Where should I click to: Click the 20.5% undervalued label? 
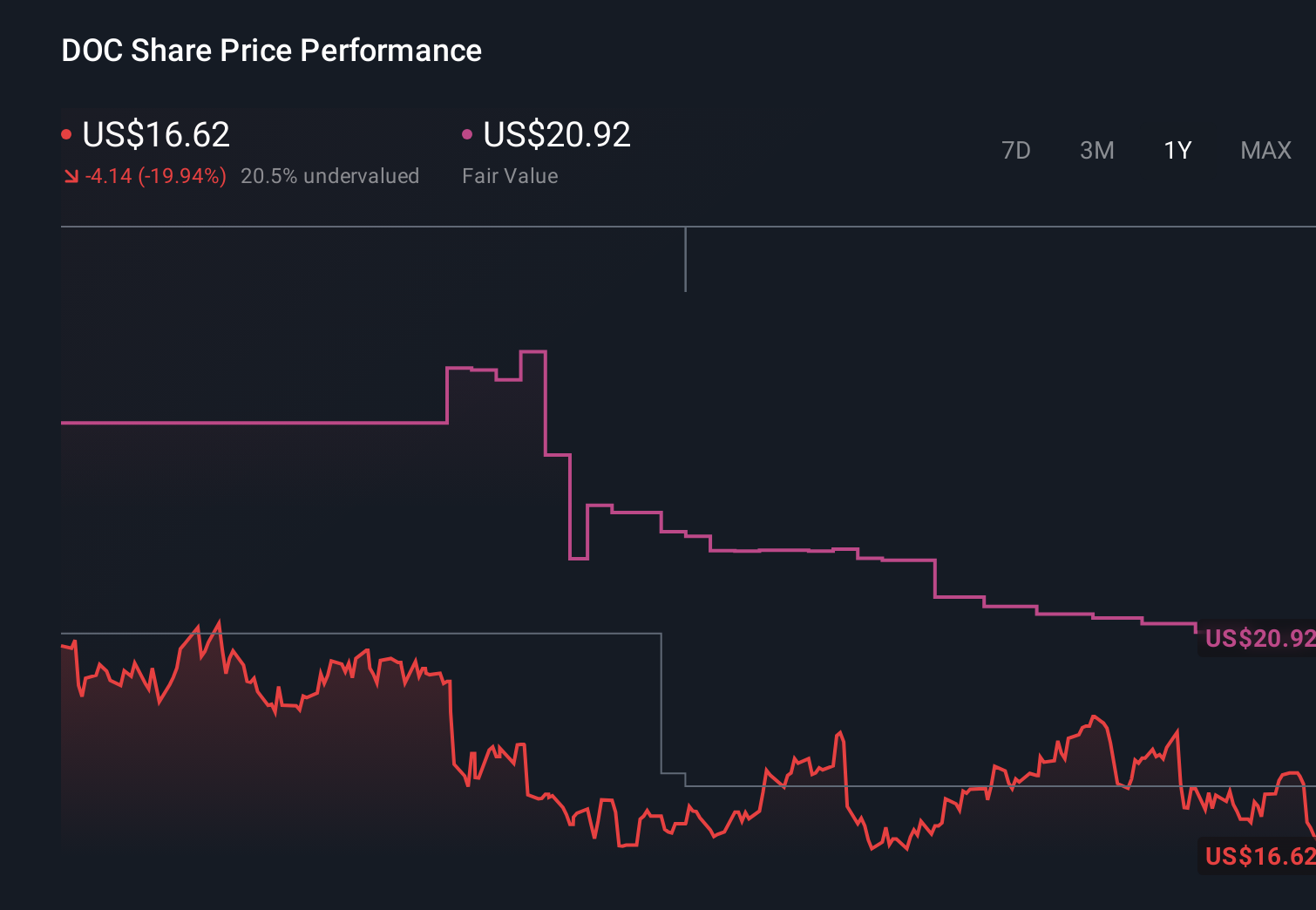click(x=330, y=176)
